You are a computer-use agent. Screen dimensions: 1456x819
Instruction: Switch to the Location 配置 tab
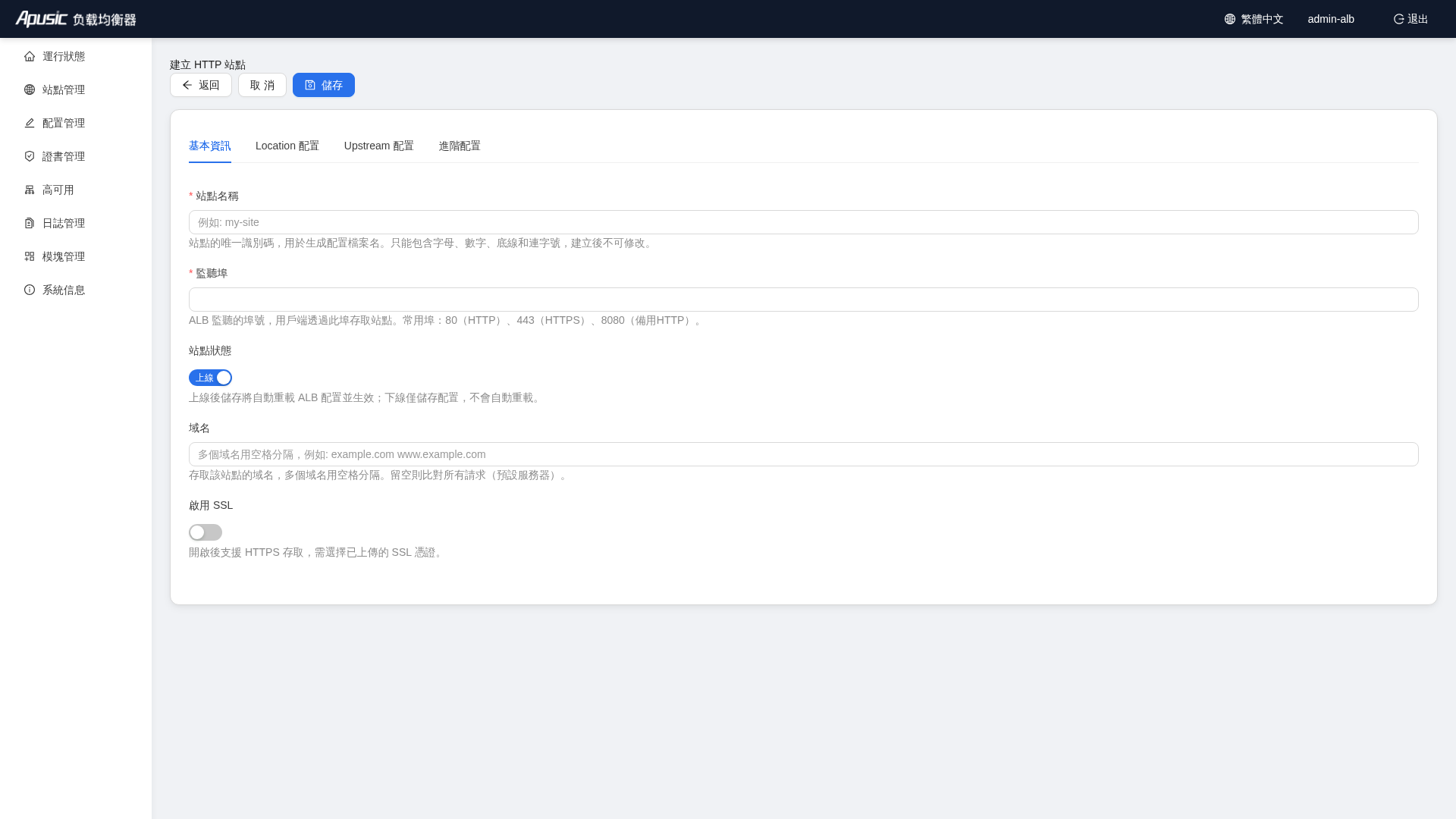click(287, 146)
